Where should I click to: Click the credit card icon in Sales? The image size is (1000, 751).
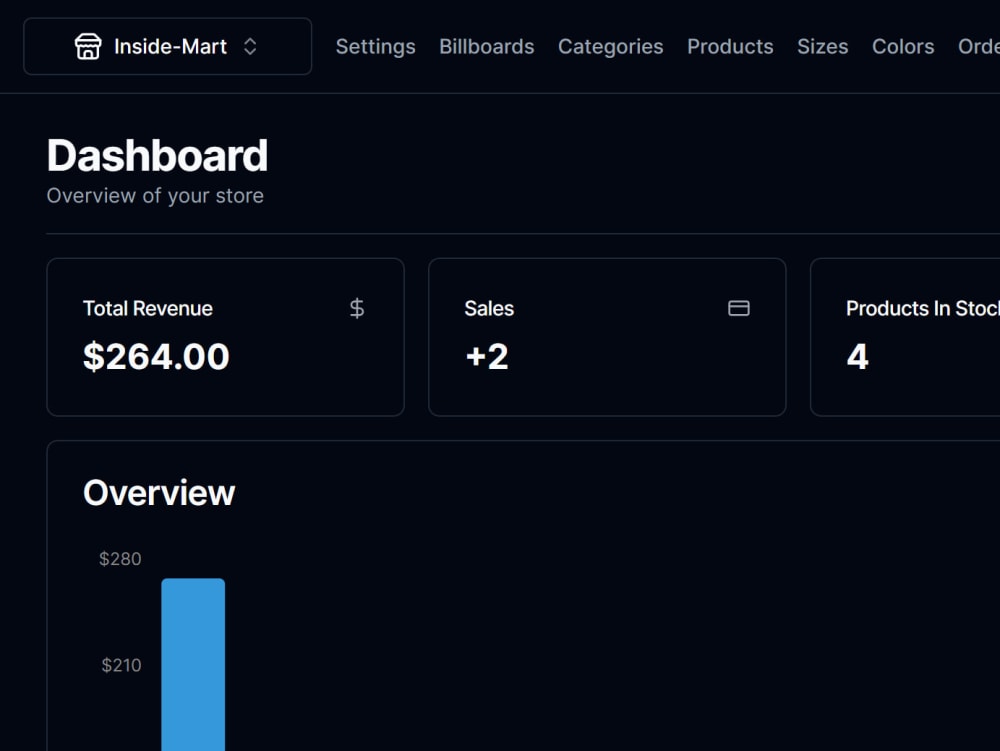tap(739, 309)
